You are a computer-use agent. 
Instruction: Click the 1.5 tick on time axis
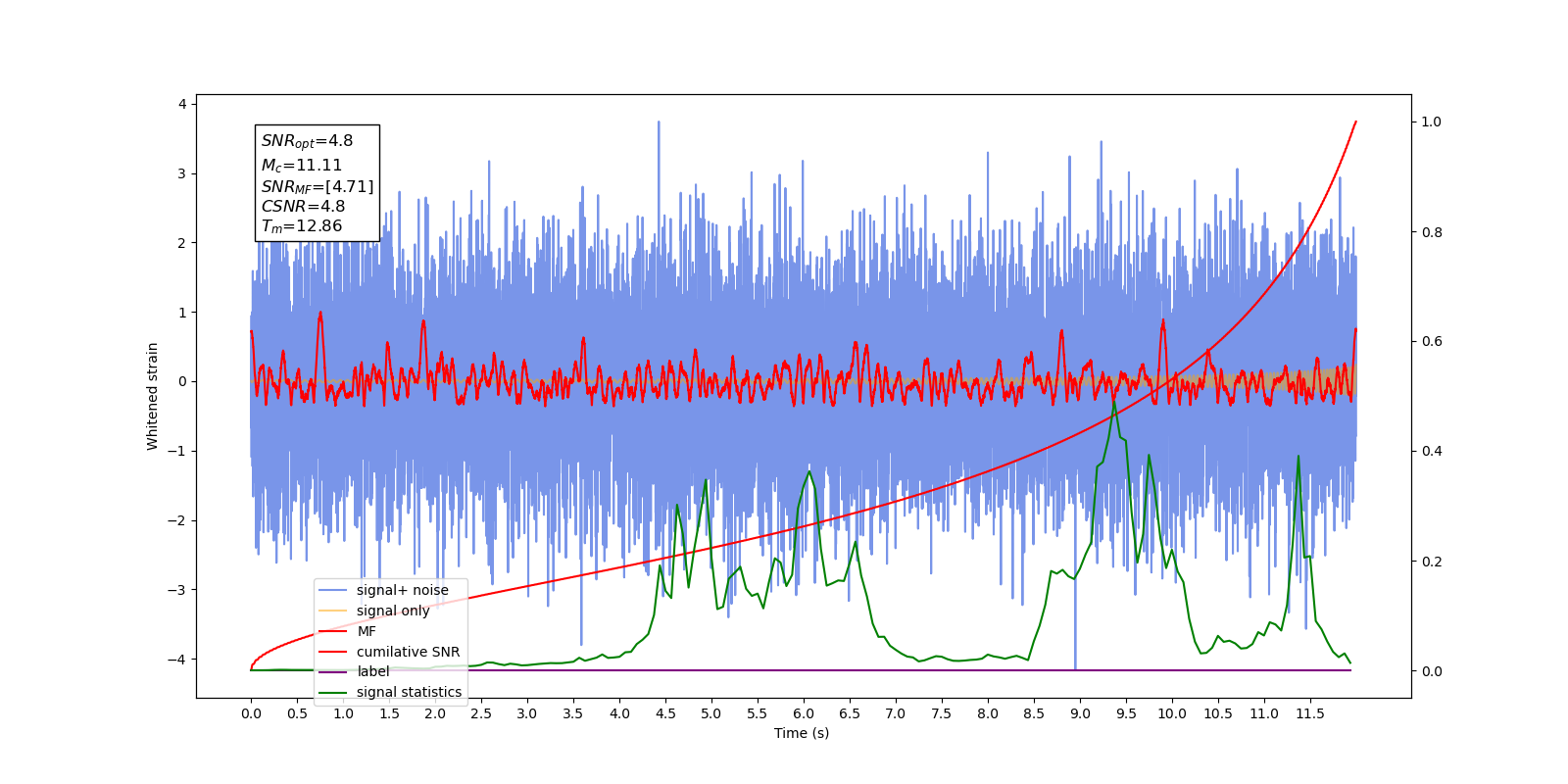tap(389, 713)
